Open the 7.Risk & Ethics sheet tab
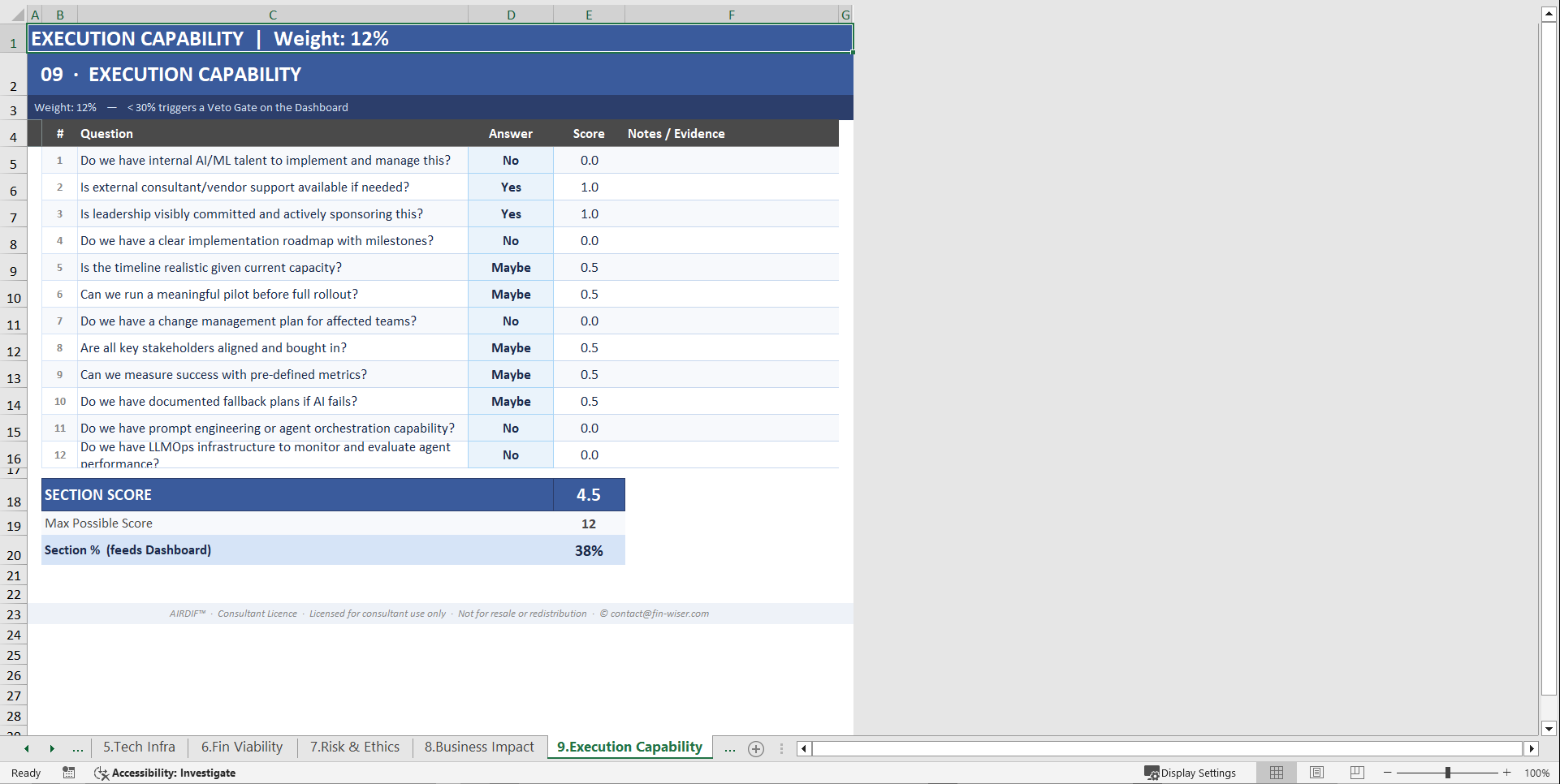Screen dimensions: 1560x784 (355, 747)
